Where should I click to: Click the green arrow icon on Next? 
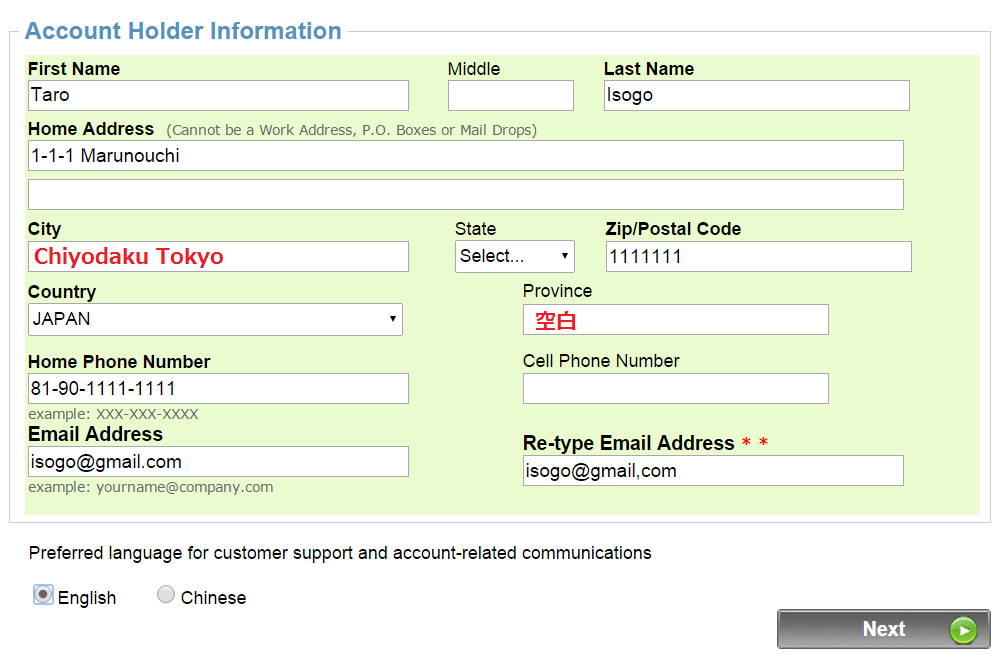(x=962, y=630)
